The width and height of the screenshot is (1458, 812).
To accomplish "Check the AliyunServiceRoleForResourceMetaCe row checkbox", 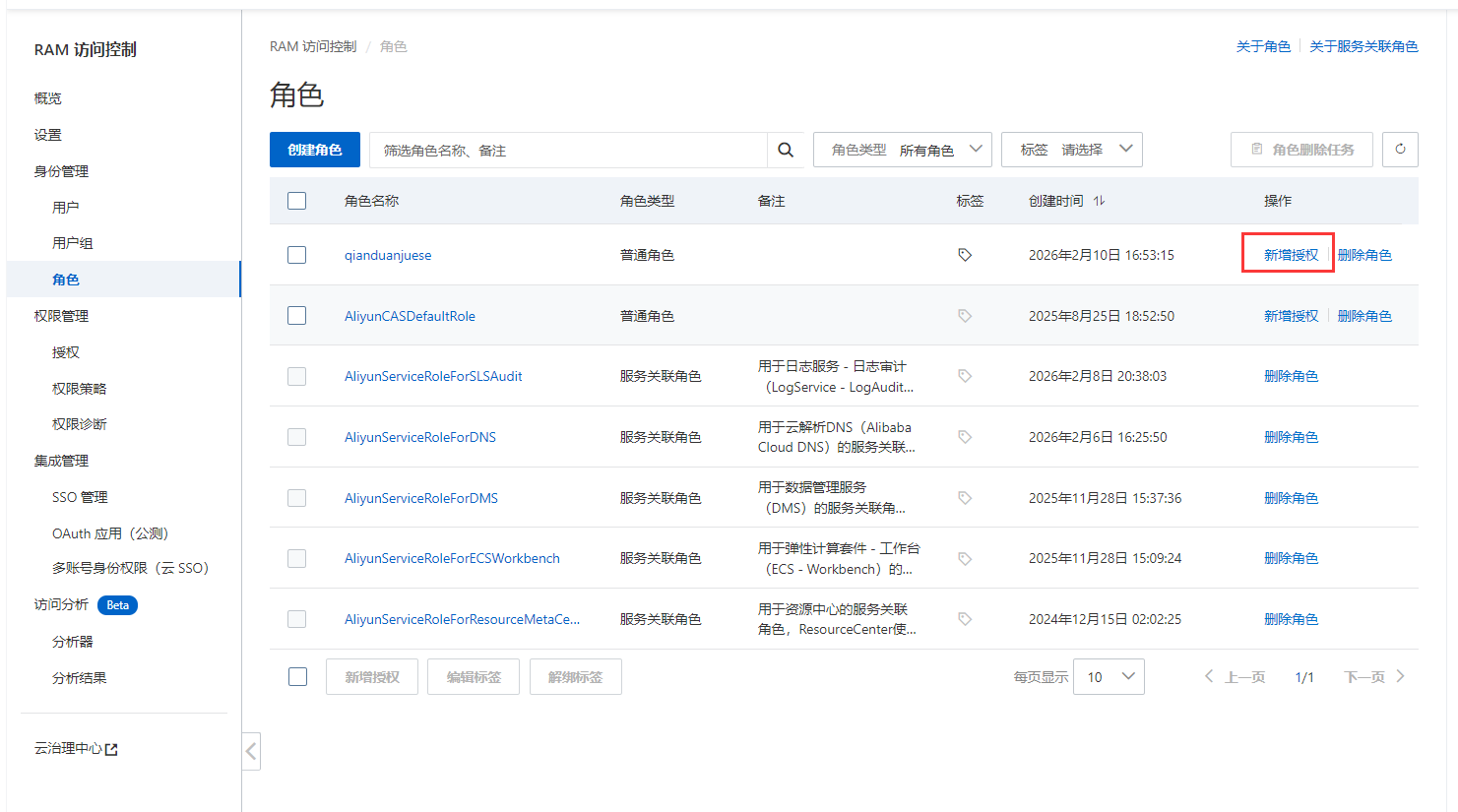I will pos(296,619).
